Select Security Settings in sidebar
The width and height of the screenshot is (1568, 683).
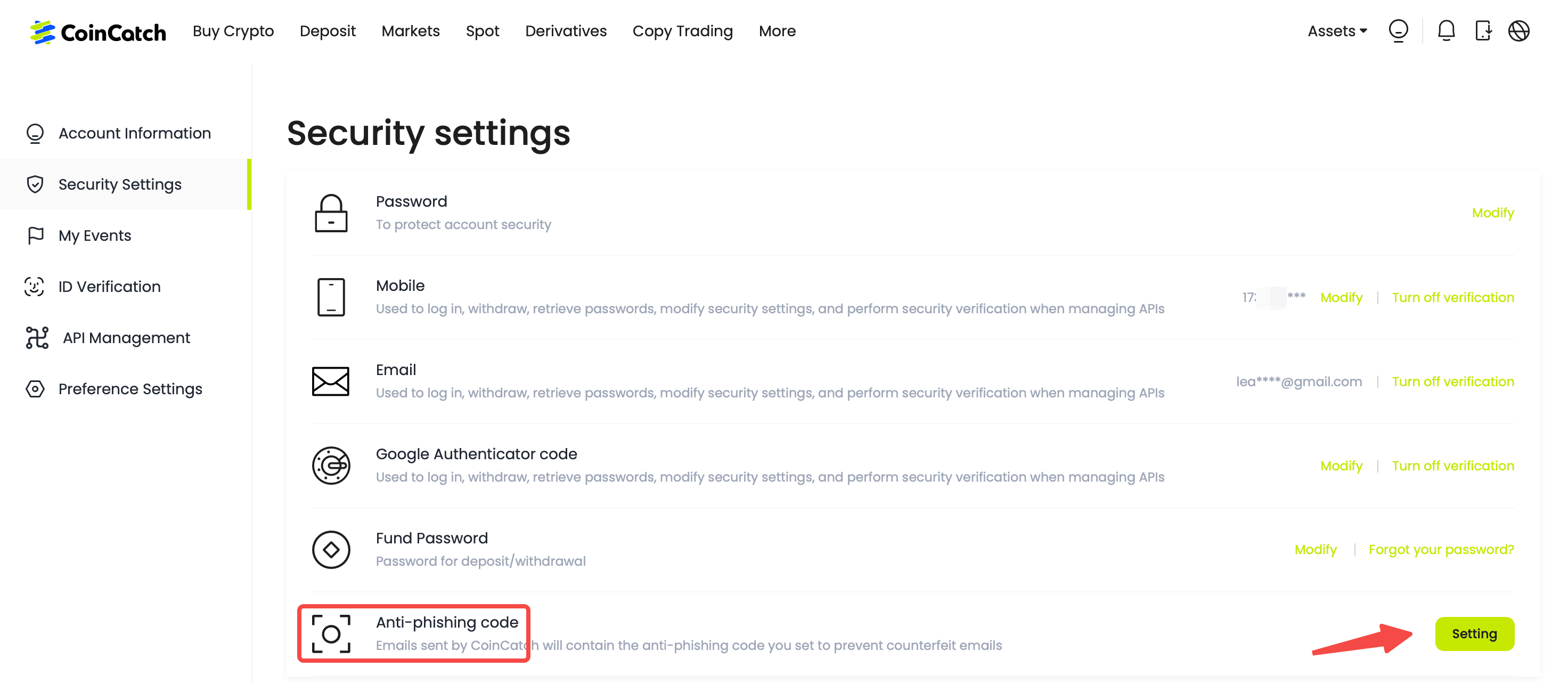(x=125, y=184)
